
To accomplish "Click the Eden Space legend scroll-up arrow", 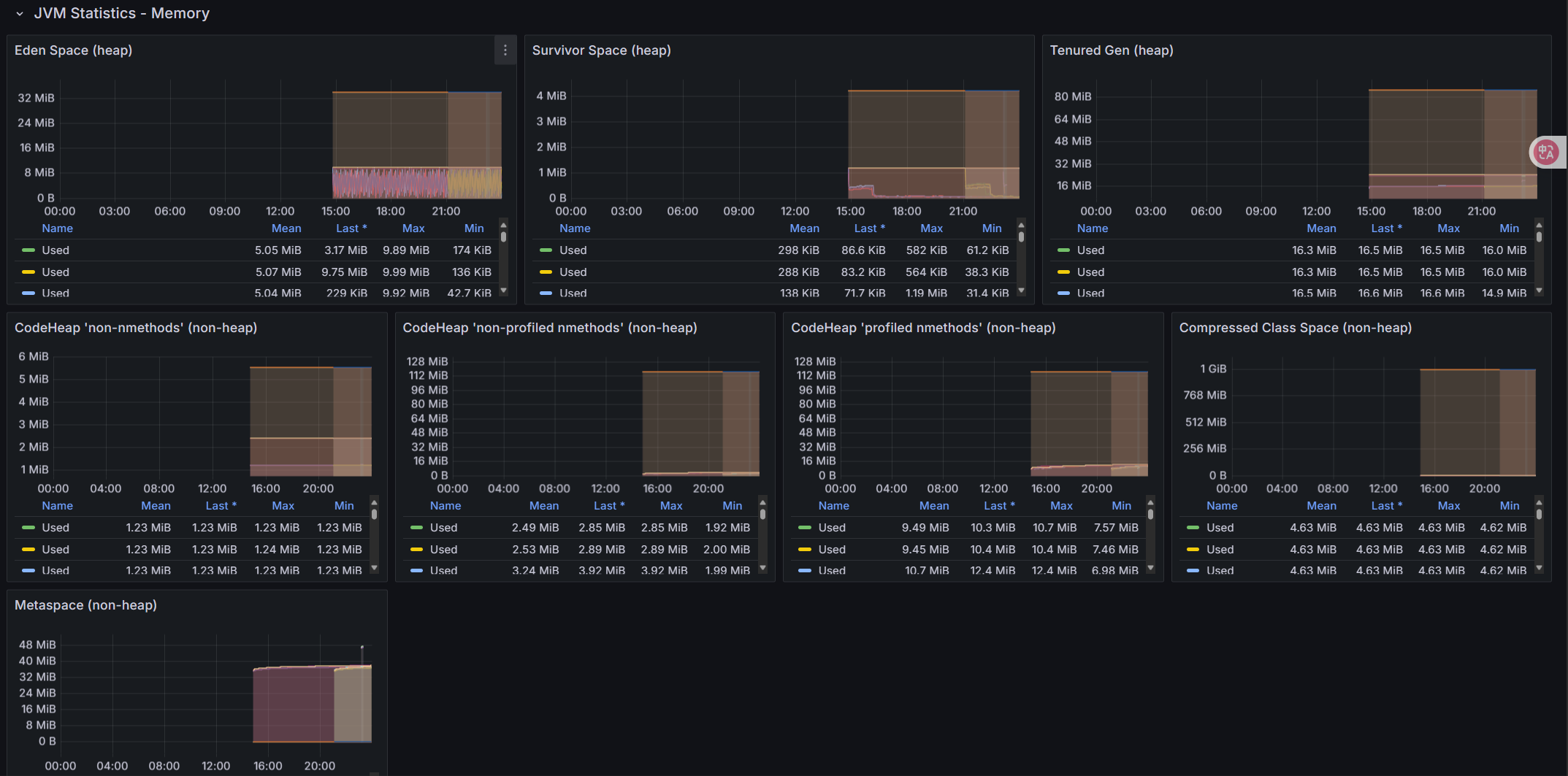I will (x=503, y=224).
